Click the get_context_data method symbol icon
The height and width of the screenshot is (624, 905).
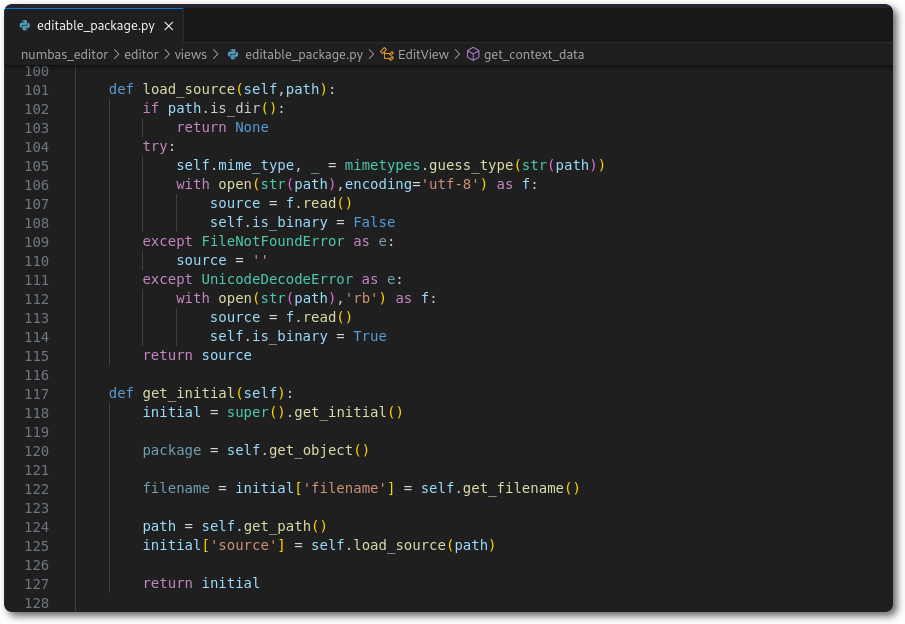(x=473, y=54)
